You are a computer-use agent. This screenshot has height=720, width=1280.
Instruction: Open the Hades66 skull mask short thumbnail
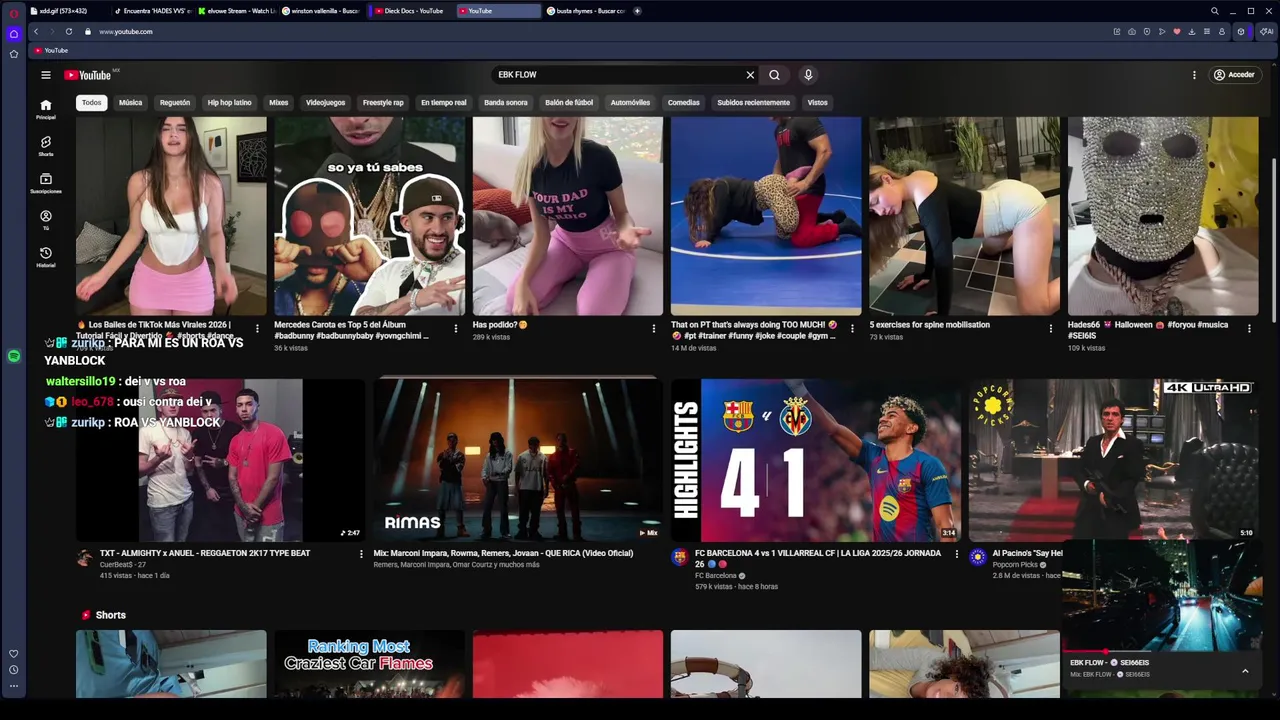point(1163,216)
